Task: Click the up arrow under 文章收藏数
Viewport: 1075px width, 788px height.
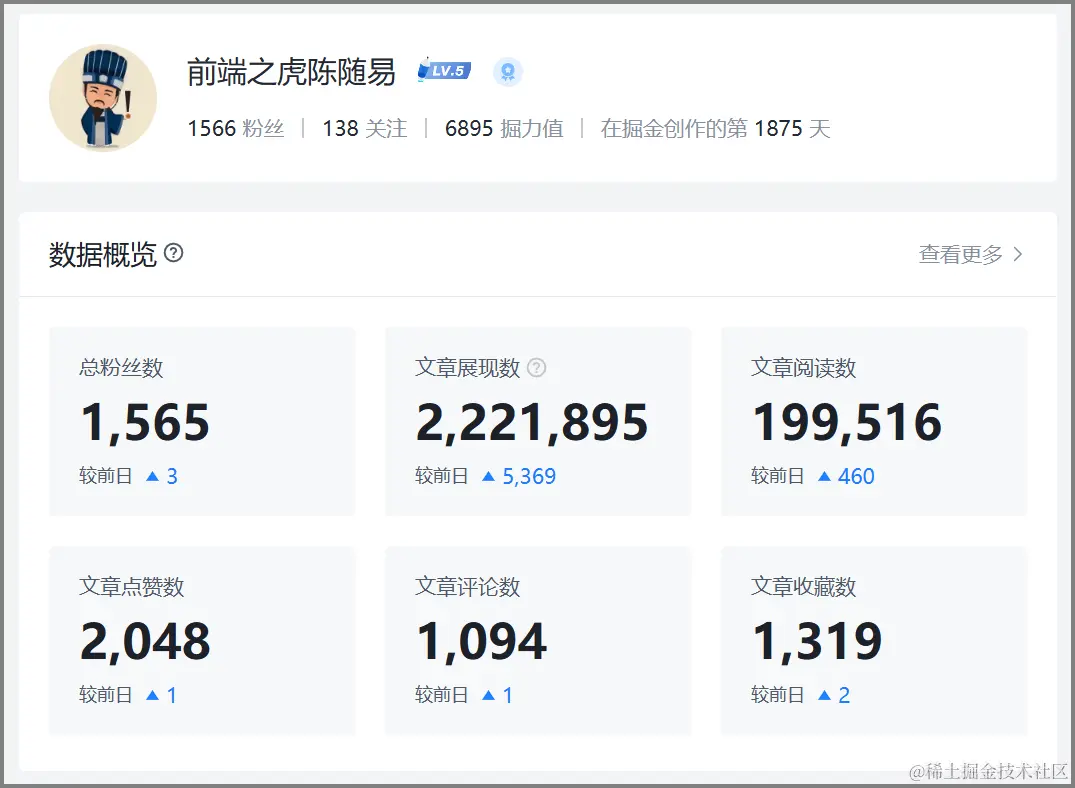Action: (x=825, y=695)
